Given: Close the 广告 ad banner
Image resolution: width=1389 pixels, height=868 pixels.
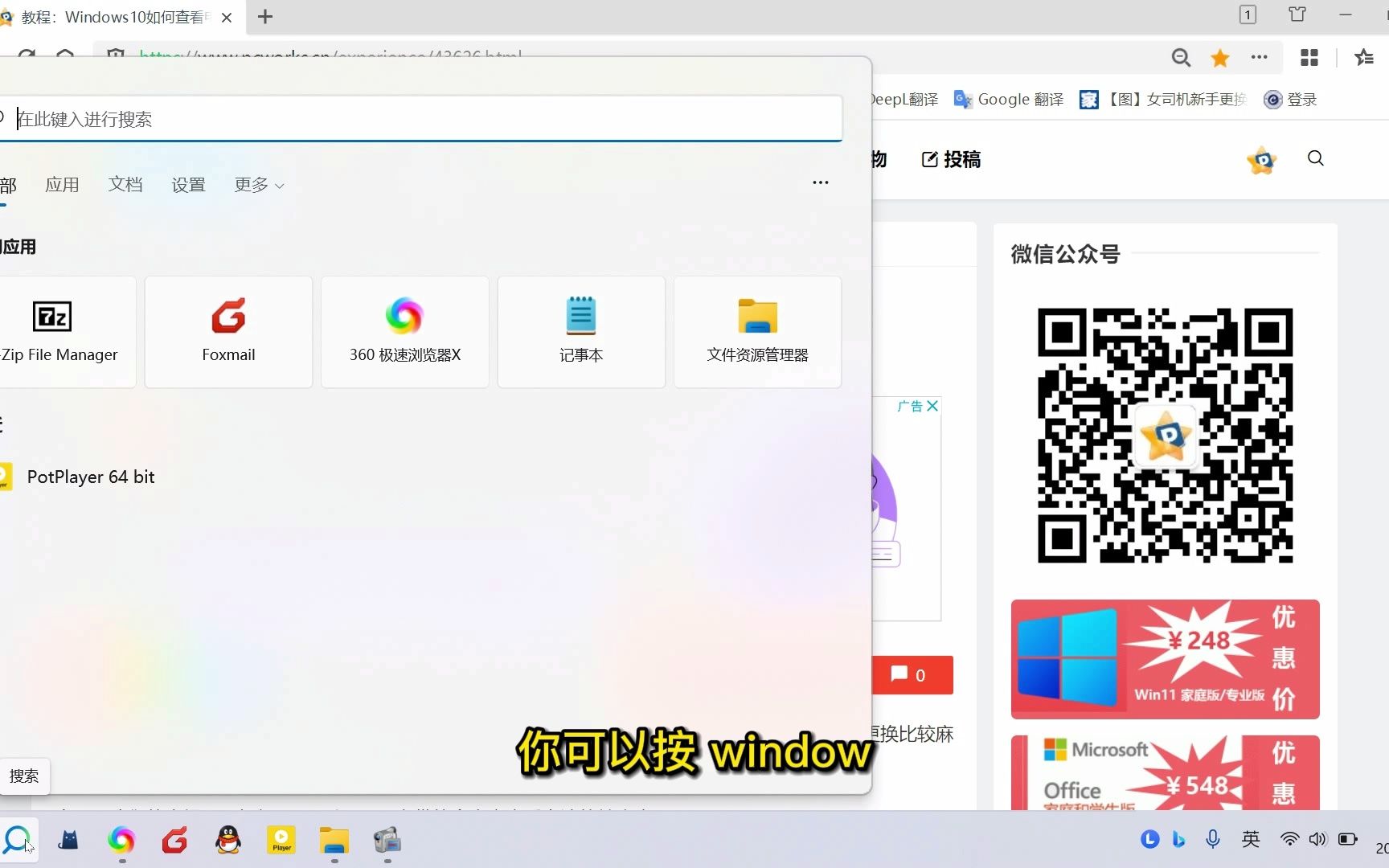Looking at the screenshot, I should [932, 406].
